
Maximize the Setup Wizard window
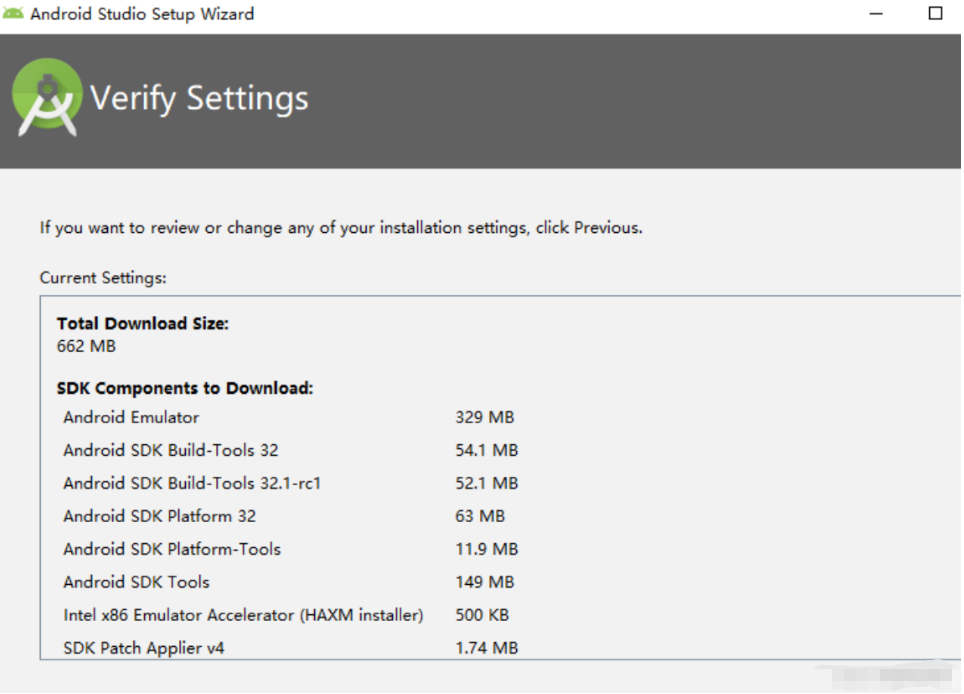(936, 14)
